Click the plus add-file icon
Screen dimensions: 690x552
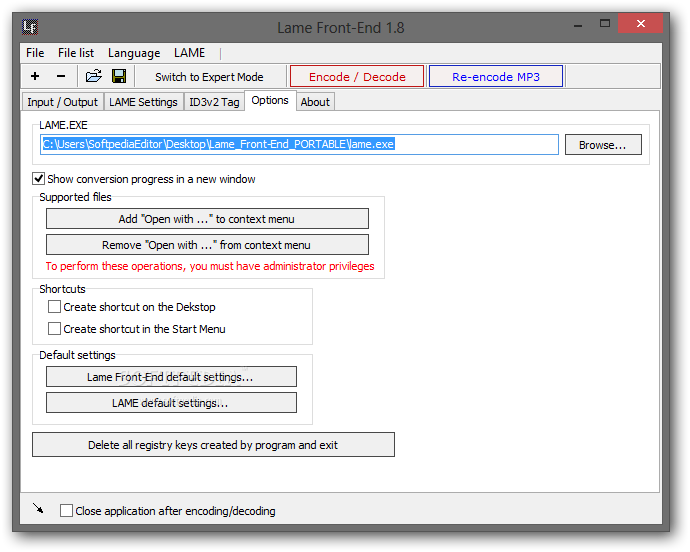(x=35, y=76)
